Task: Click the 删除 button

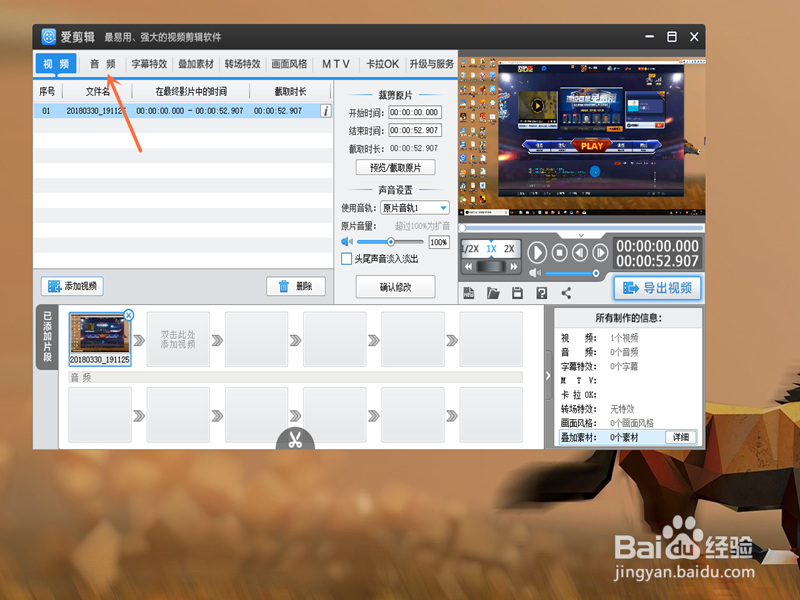Action: point(296,286)
